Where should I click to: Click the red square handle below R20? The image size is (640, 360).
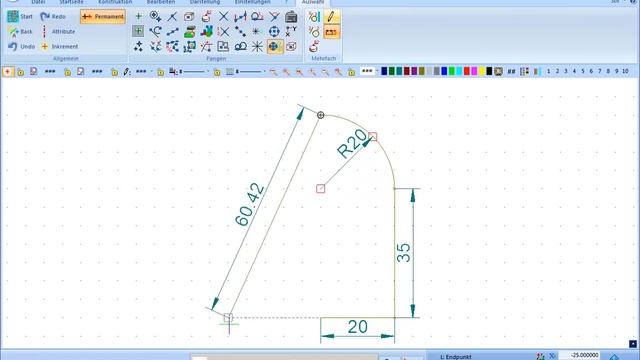click(321, 189)
